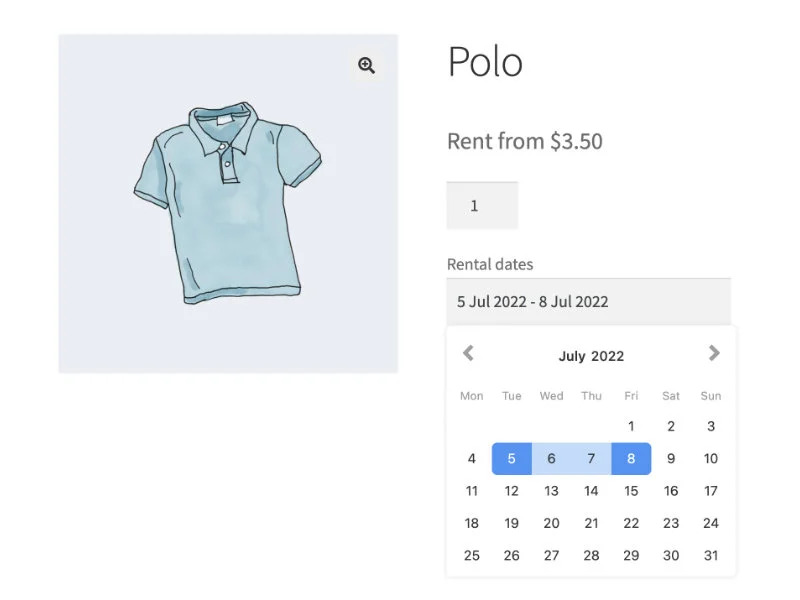Open the Rental dates range field

click(588, 301)
